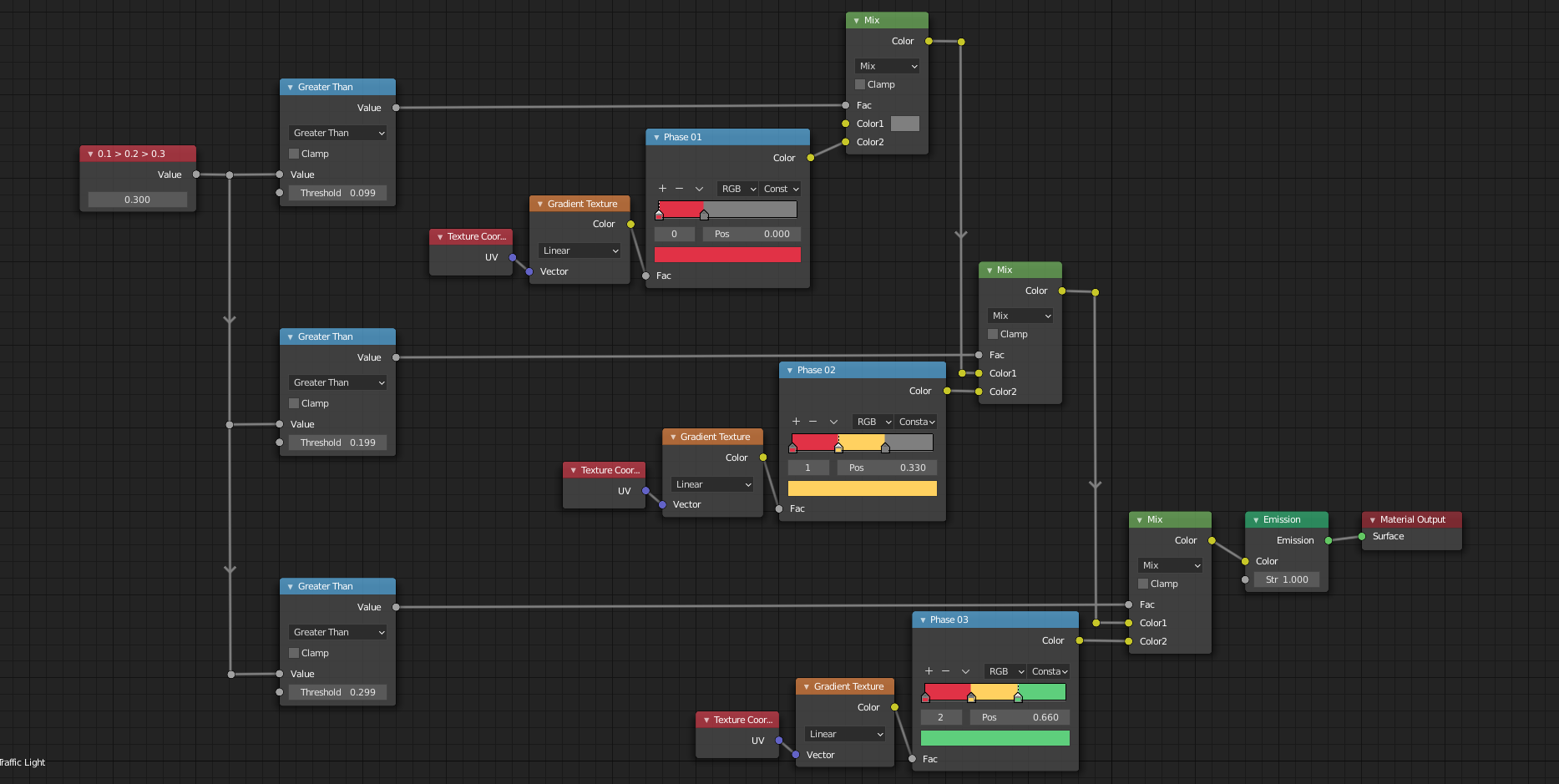Open Phase 01 color ramp tools chevron

699,189
